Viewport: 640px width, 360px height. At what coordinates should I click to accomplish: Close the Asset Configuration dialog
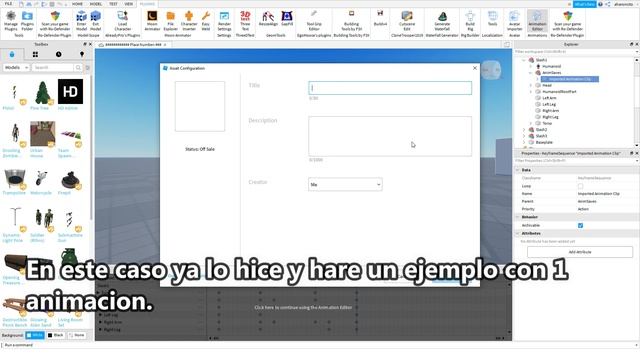475,68
